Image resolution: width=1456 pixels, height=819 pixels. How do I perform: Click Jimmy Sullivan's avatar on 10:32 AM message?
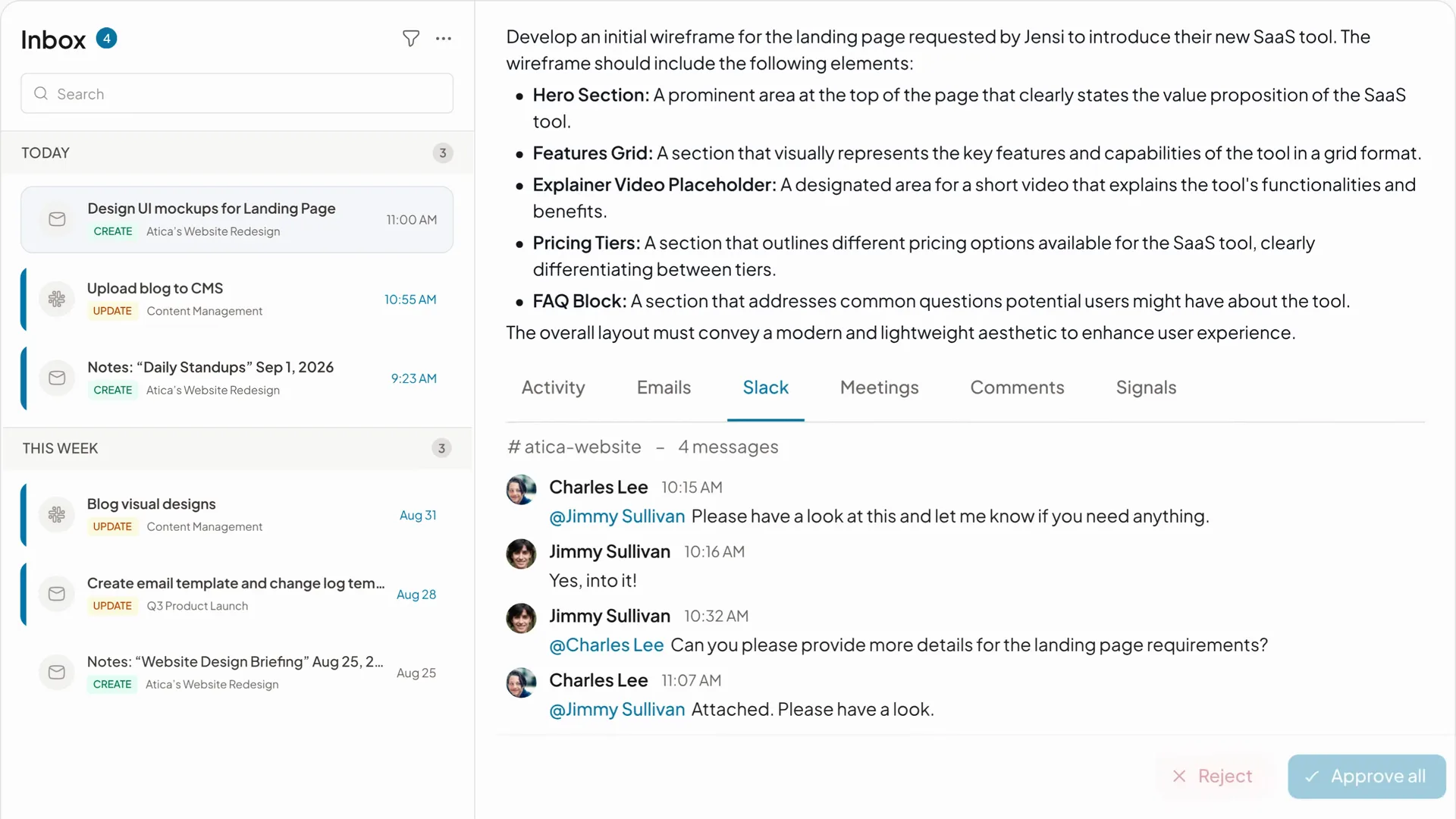point(521,619)
